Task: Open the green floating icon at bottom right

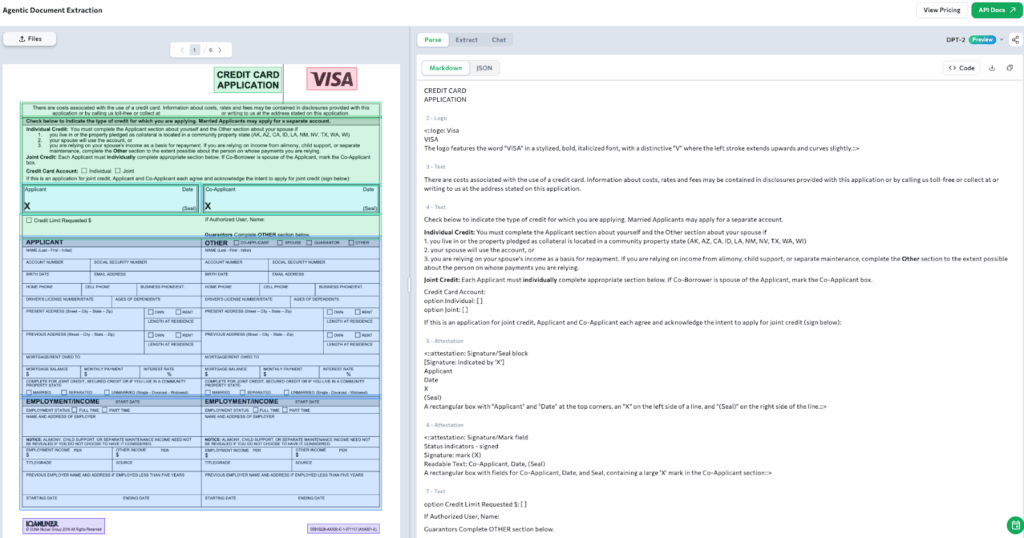Action: (x=1014, y=525)
